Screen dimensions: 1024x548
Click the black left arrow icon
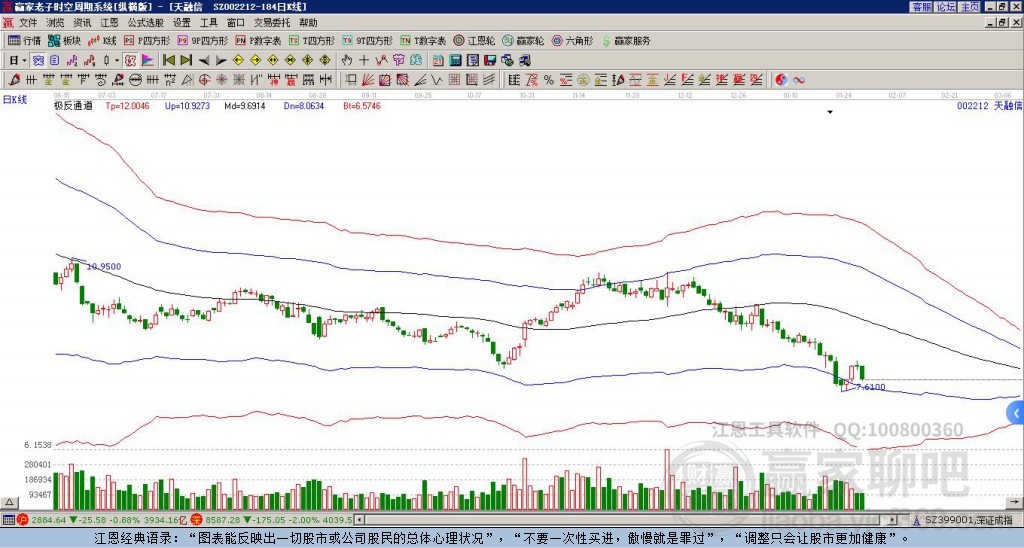coord(204,61)
